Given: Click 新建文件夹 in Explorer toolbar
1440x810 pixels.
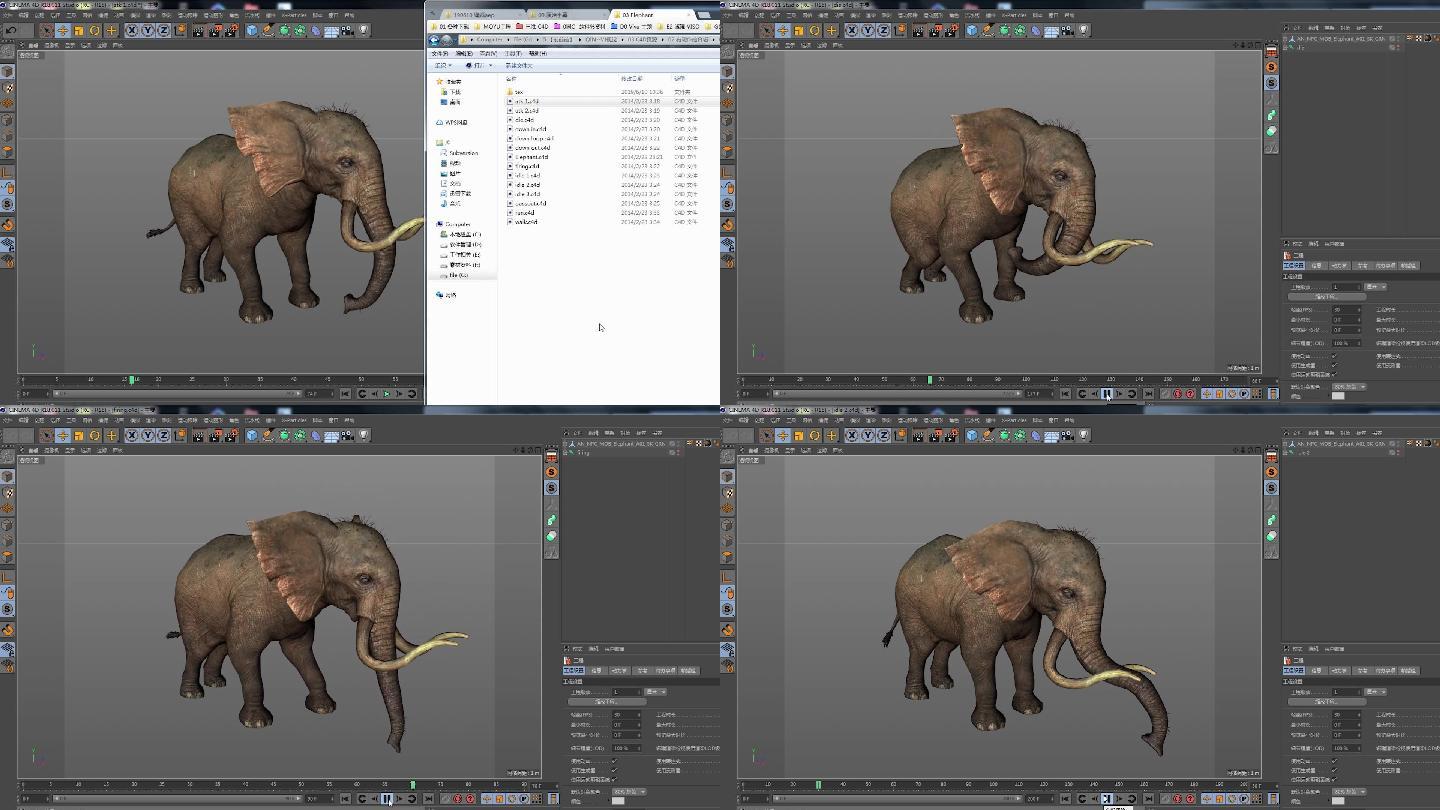Looking at the screenshot, I should (x=518, y=65).
